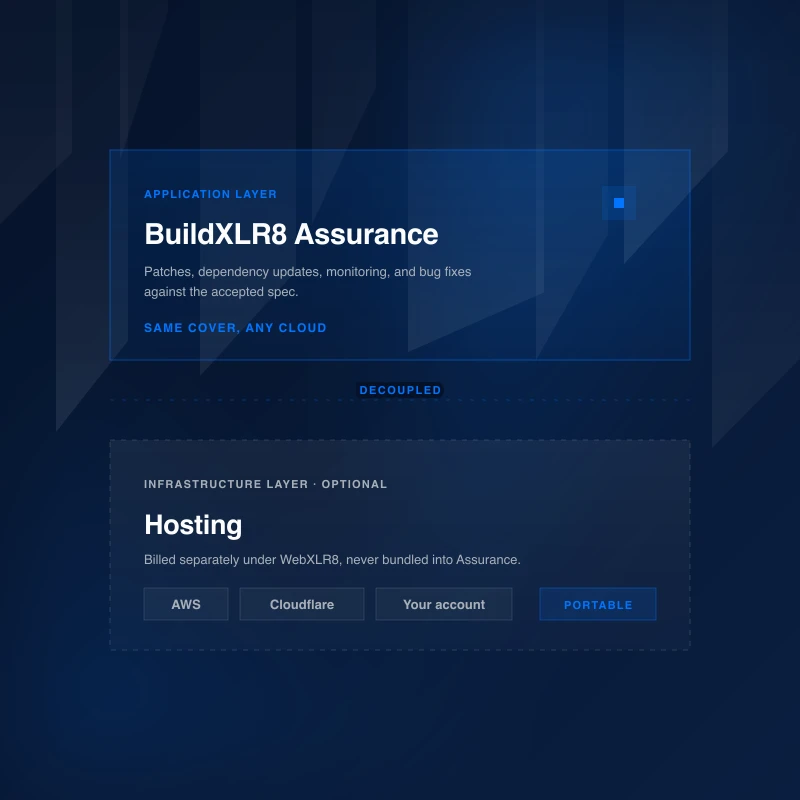Click the APPLICATION LAYER label

210,194
